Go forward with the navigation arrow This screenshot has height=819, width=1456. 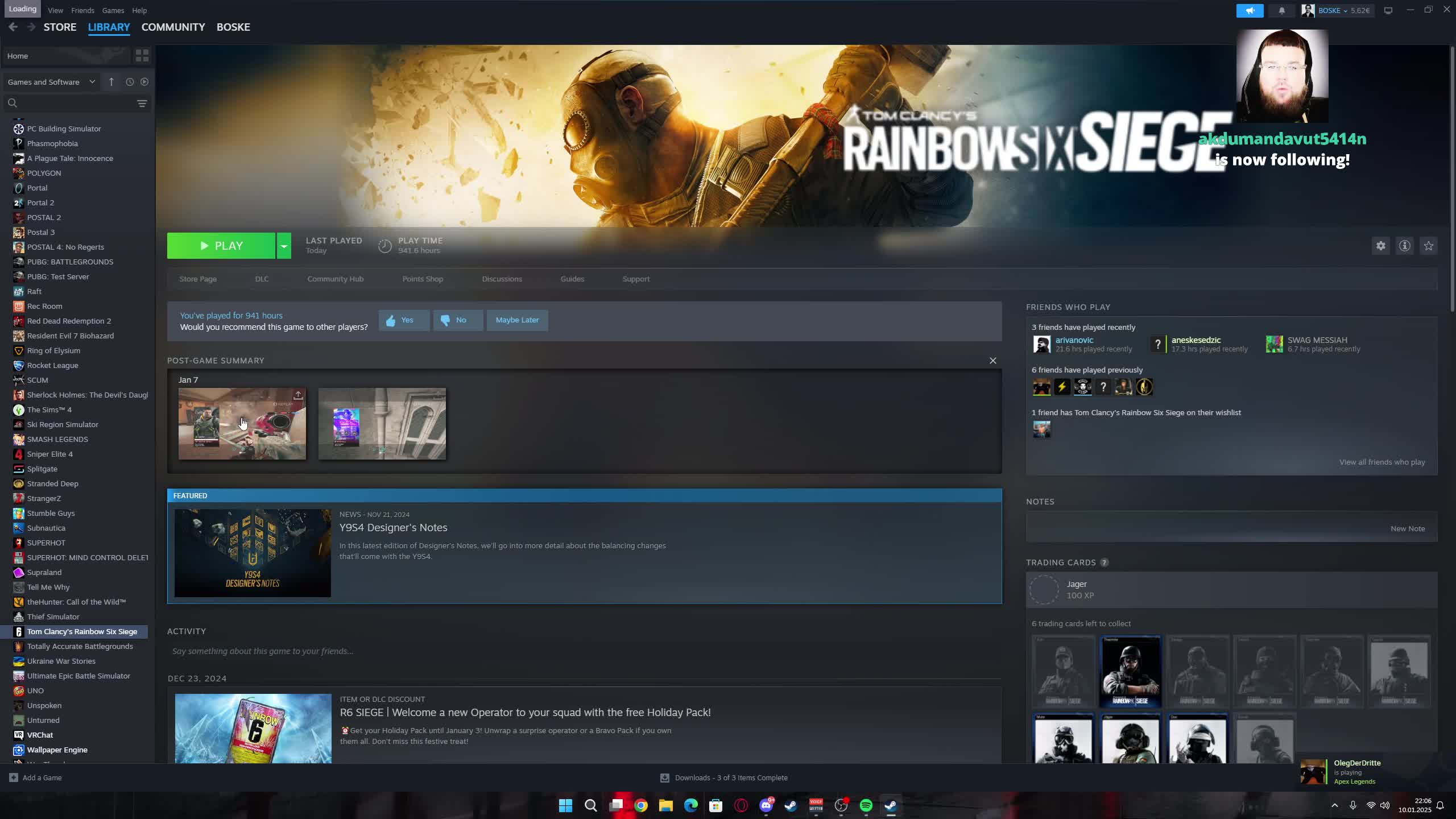[31, 27]
